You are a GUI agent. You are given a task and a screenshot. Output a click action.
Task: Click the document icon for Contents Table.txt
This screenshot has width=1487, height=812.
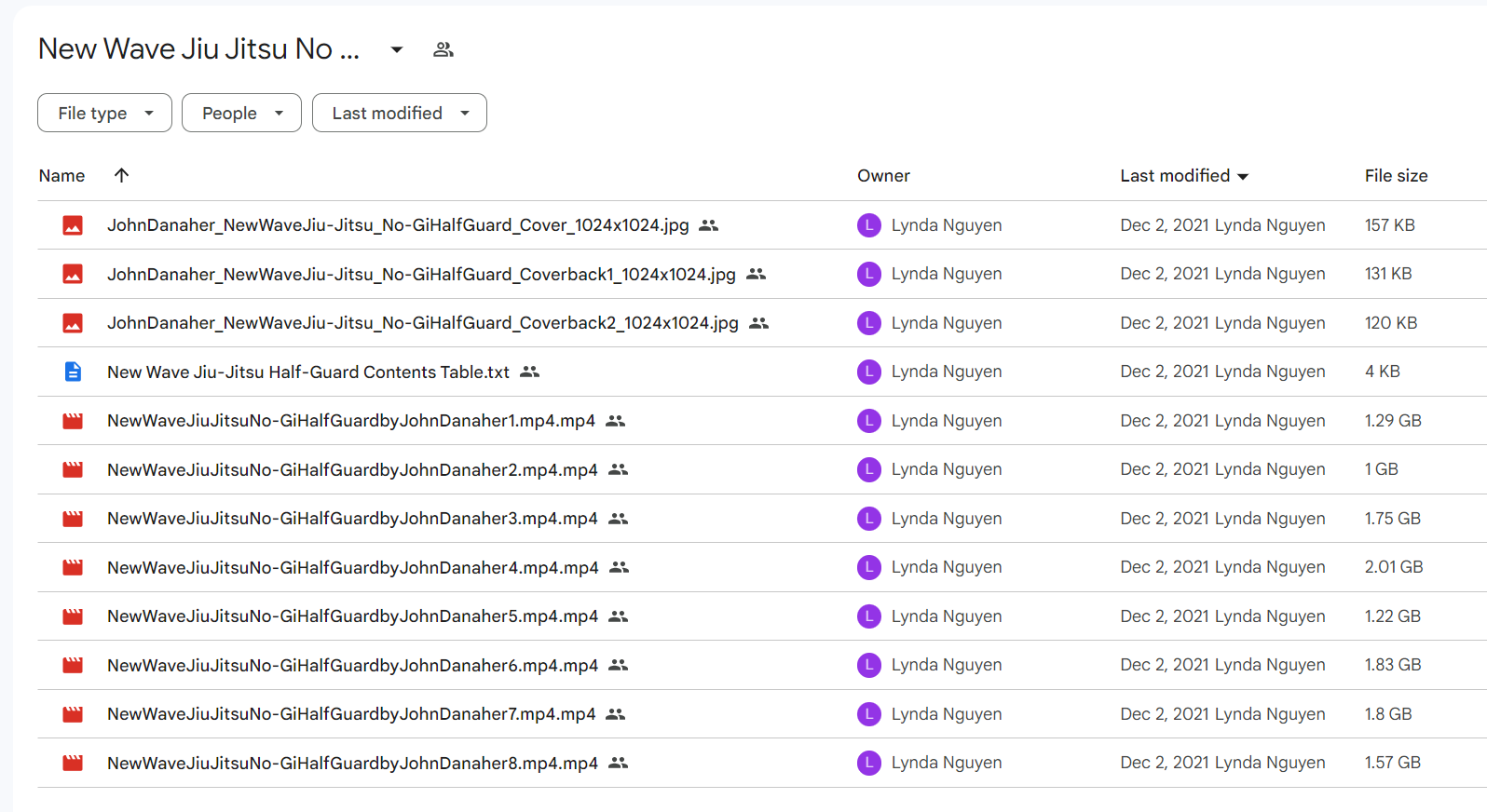[73, 372]
